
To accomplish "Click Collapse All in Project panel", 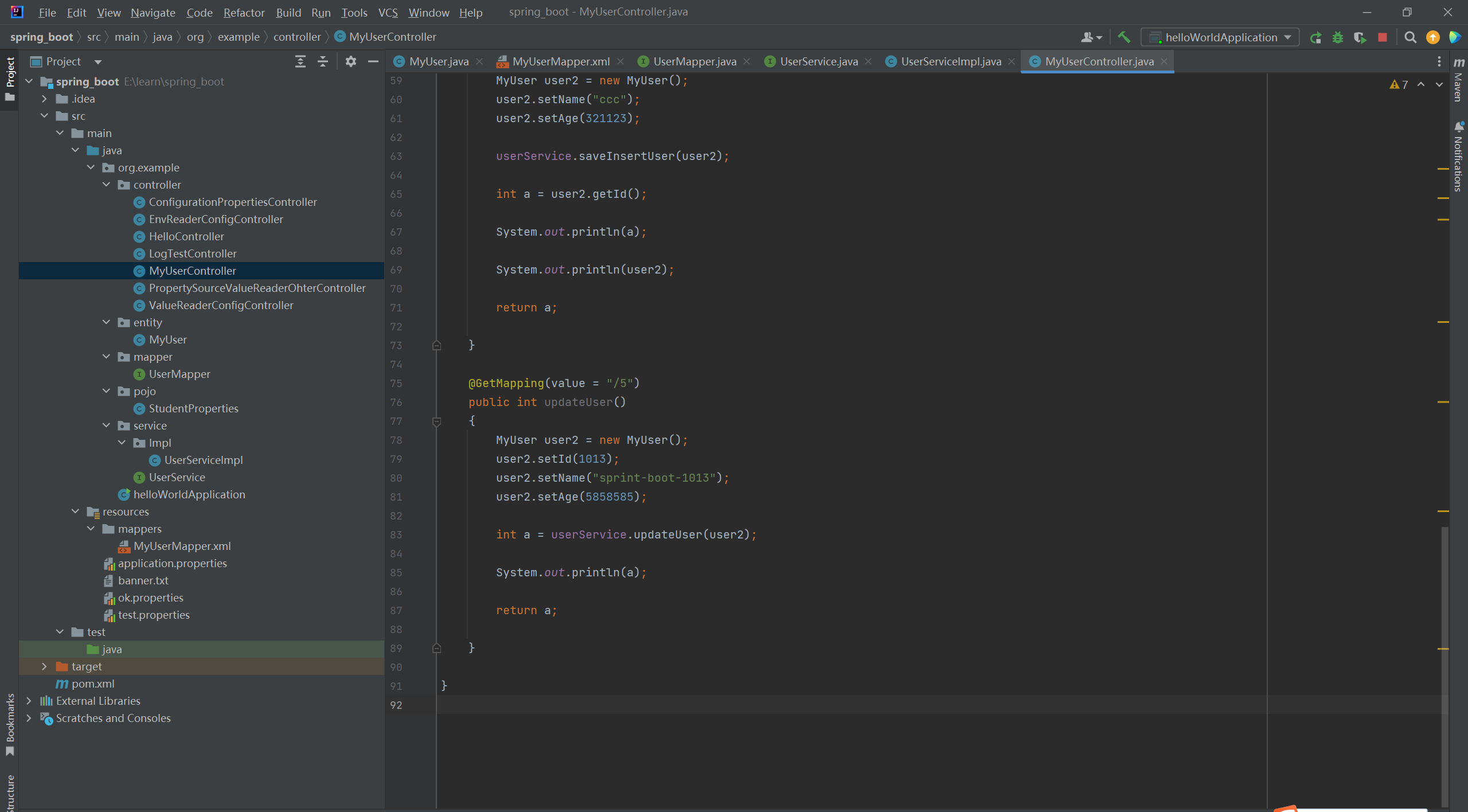I will pos(323,61).
